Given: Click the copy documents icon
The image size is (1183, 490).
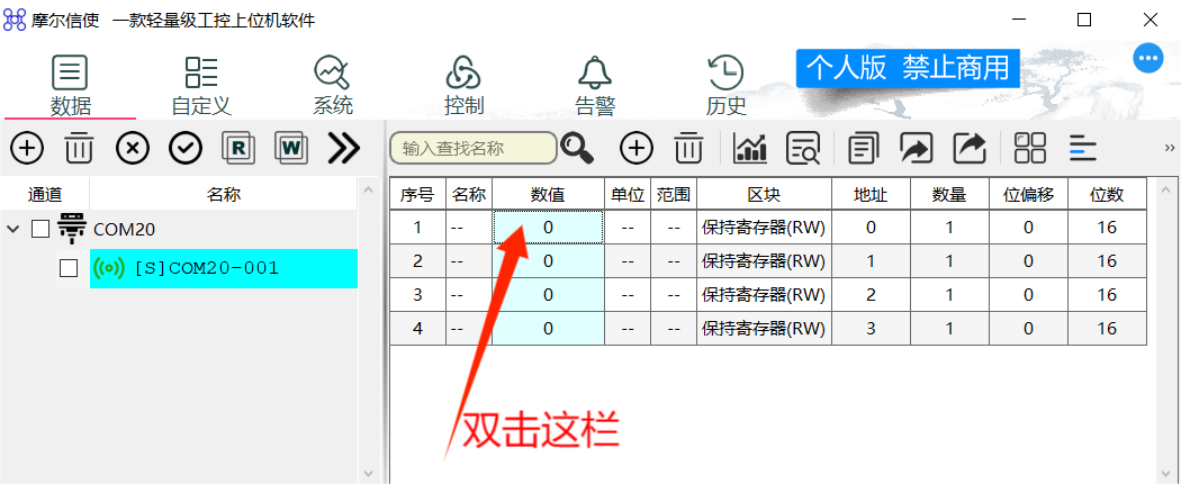Looking at the screenshot, I should point(864,148).
